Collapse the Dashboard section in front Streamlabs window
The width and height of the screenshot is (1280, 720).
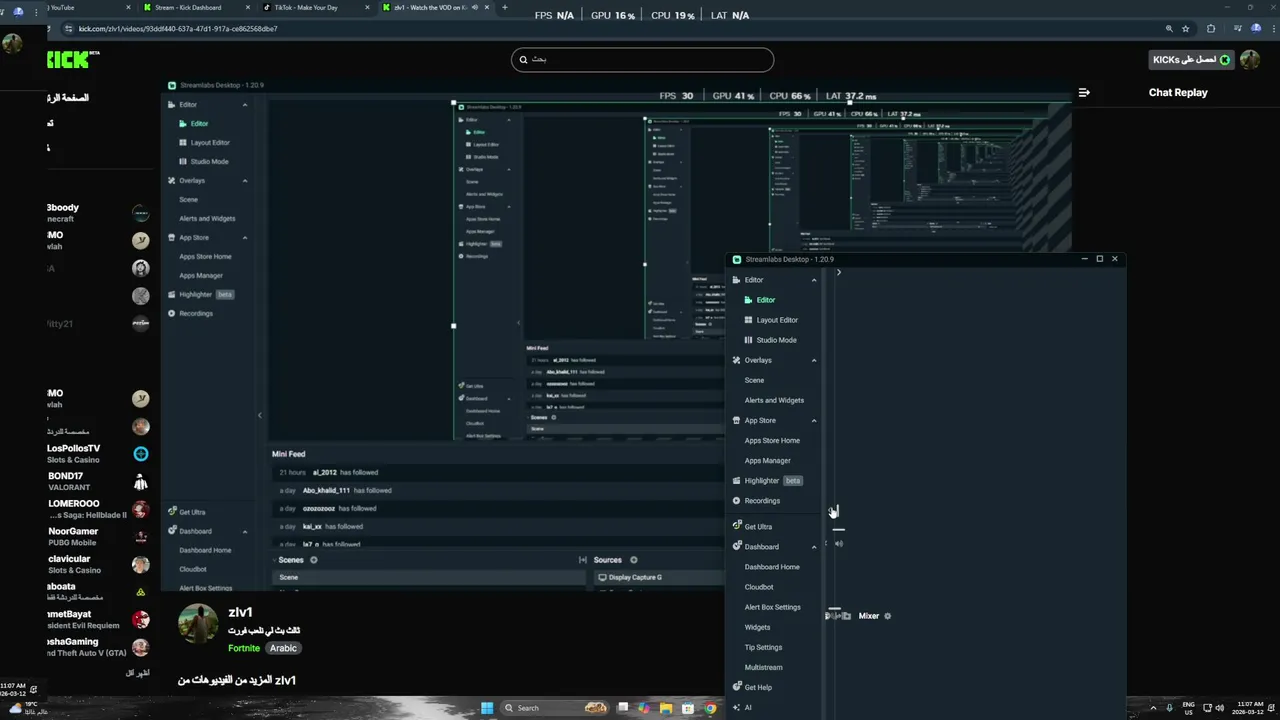(x=814, y=547)
